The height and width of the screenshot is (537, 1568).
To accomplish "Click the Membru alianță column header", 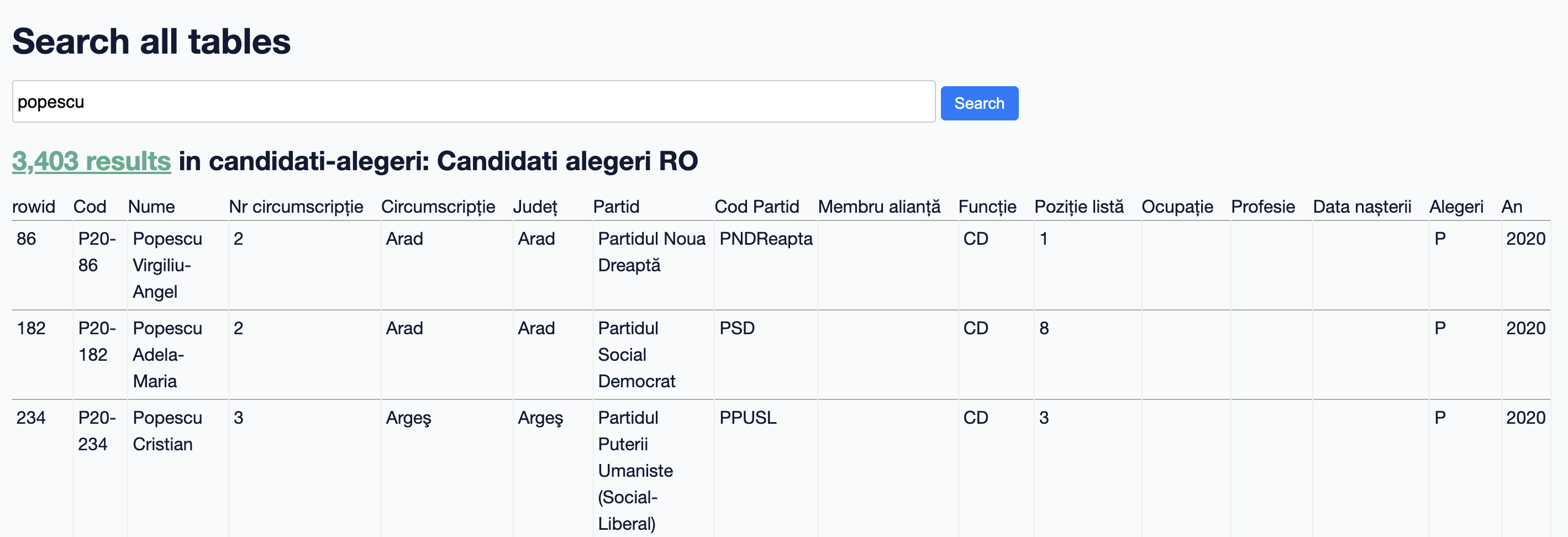I will pyautogui.click(x=879, y=207).
